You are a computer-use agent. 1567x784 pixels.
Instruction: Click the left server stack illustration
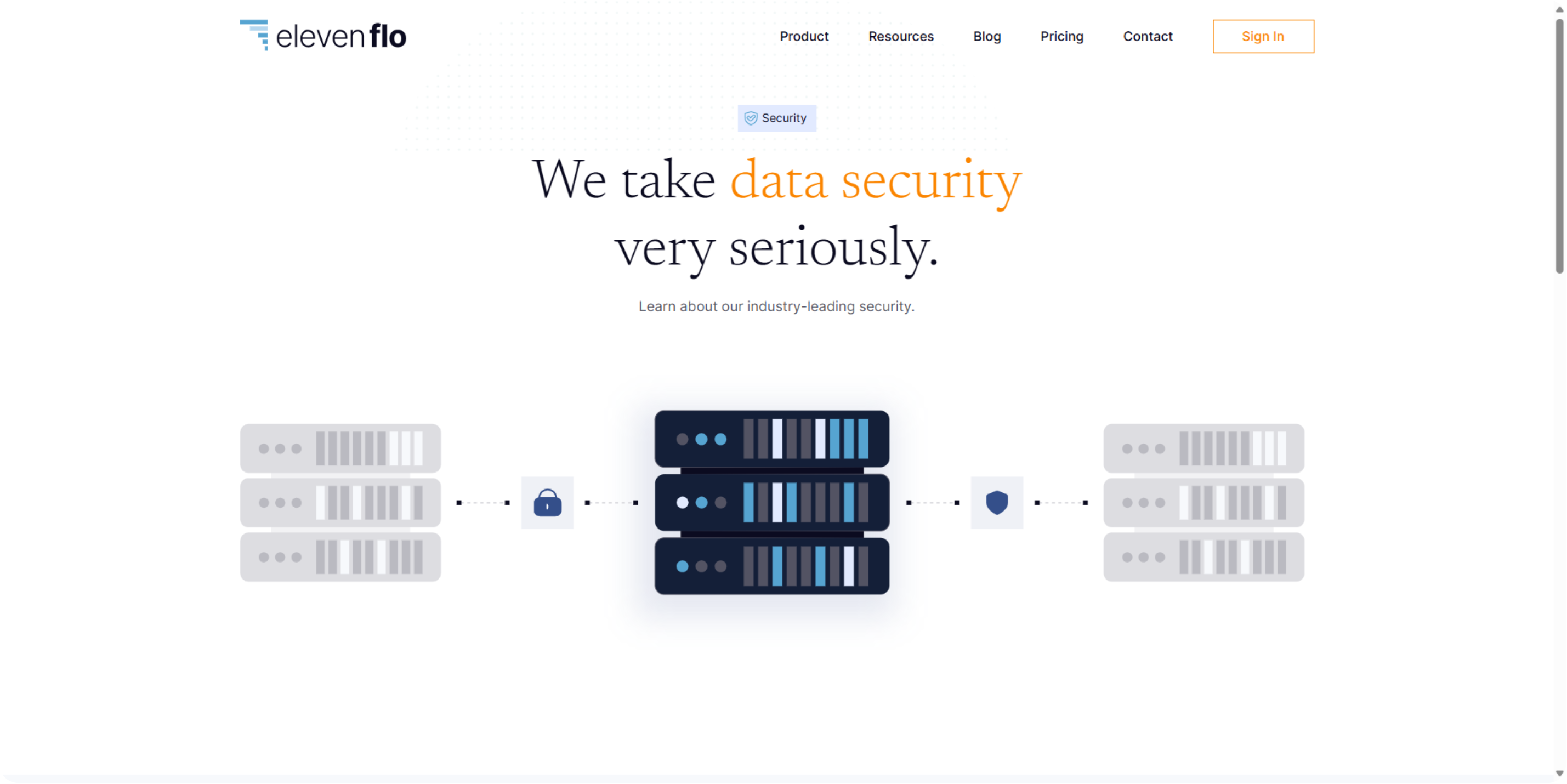point(340,503)
